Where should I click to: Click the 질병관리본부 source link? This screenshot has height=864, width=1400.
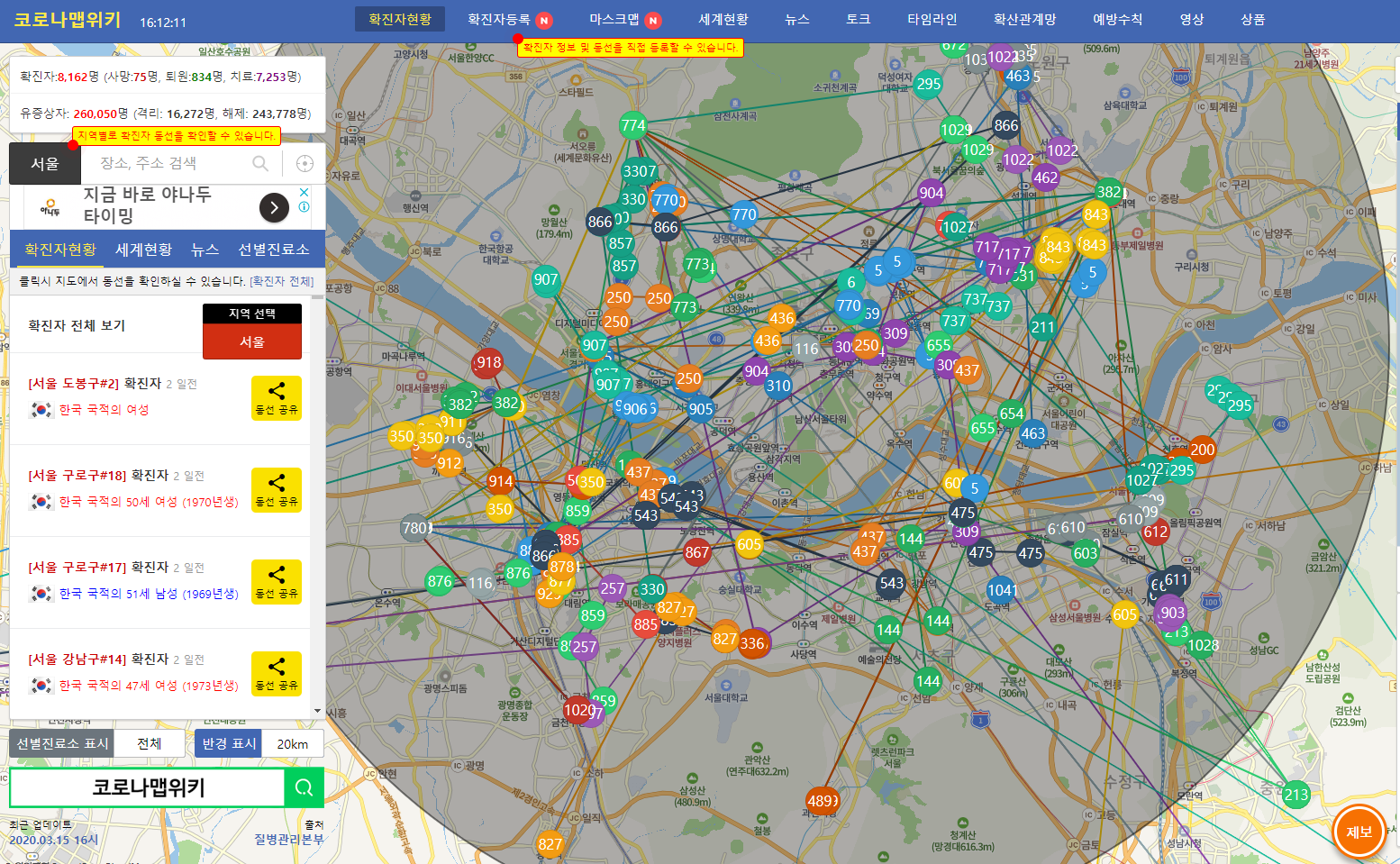tap(288, 839)
